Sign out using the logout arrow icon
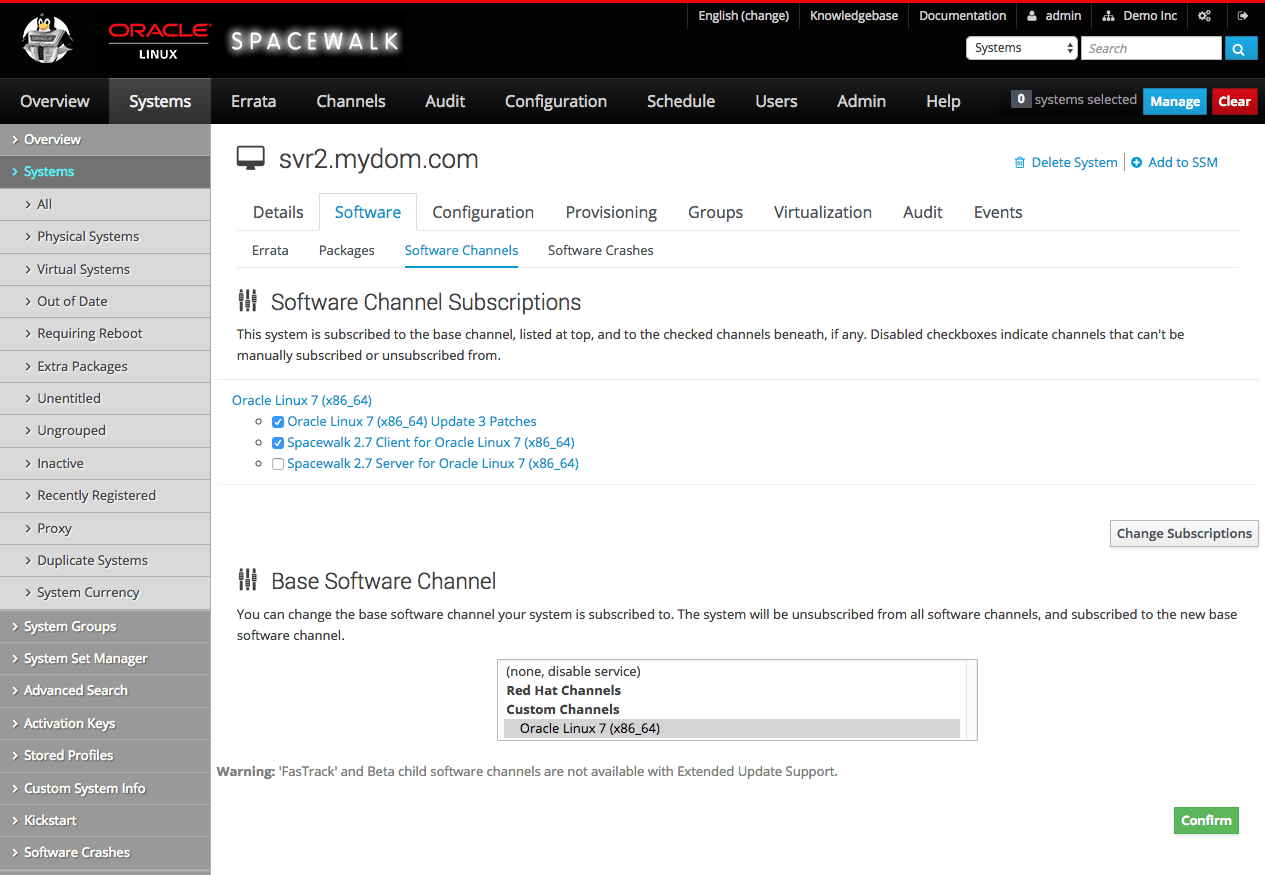 pos(1243,16)
